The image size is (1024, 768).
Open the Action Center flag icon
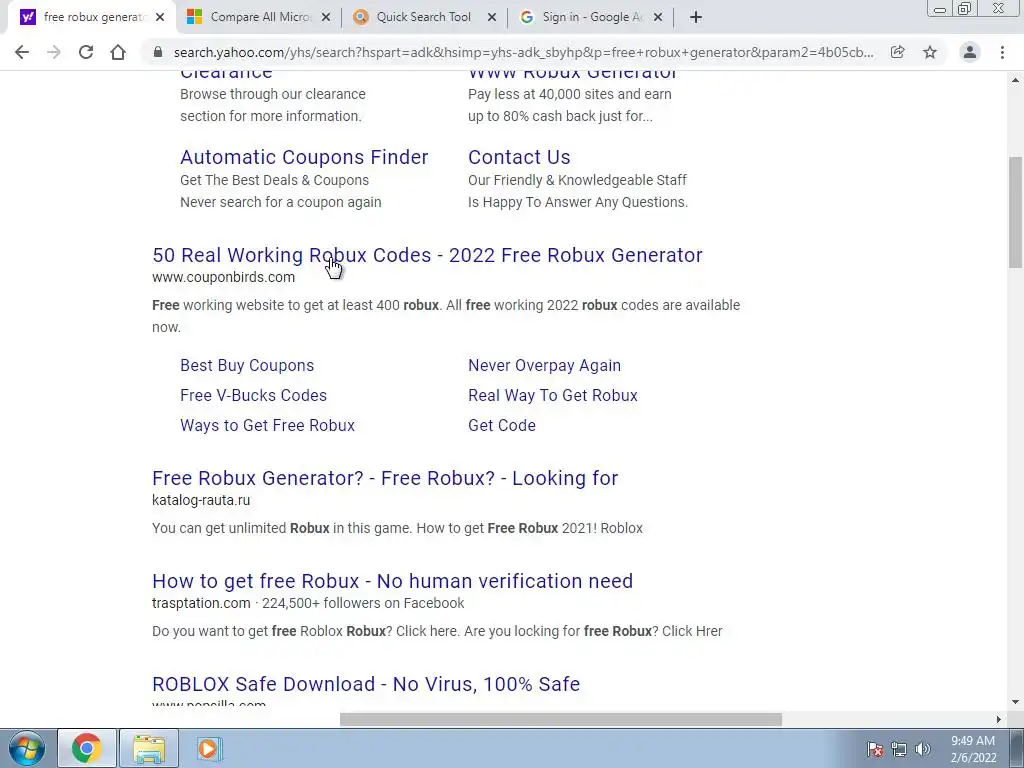[x=875, y=749]
